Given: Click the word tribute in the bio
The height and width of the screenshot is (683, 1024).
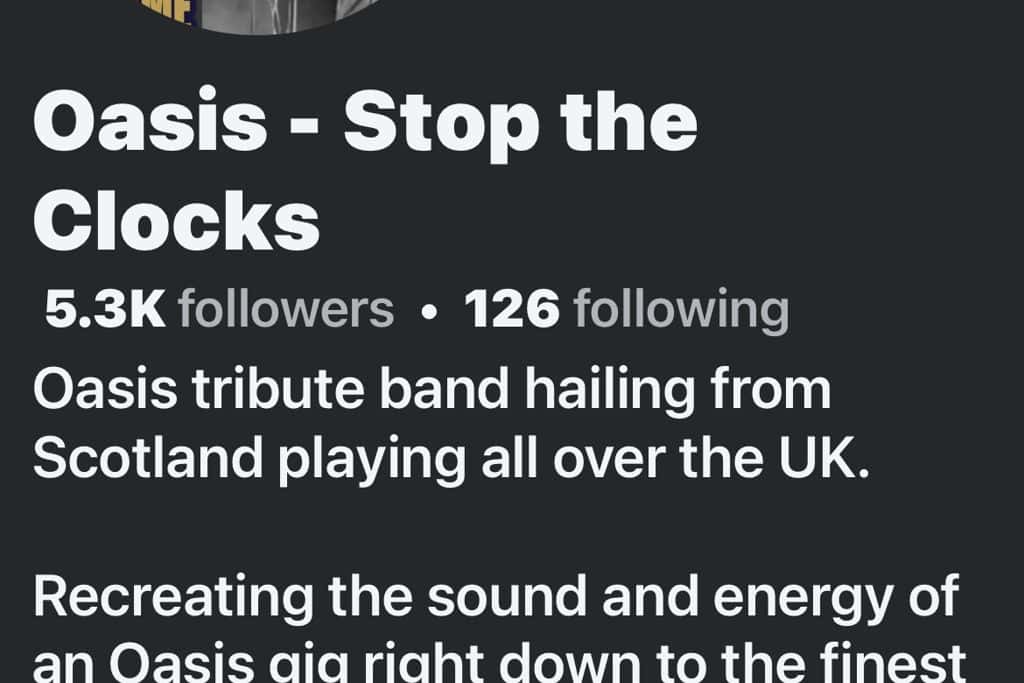Looking at the screenshot, I should (278, 389).
